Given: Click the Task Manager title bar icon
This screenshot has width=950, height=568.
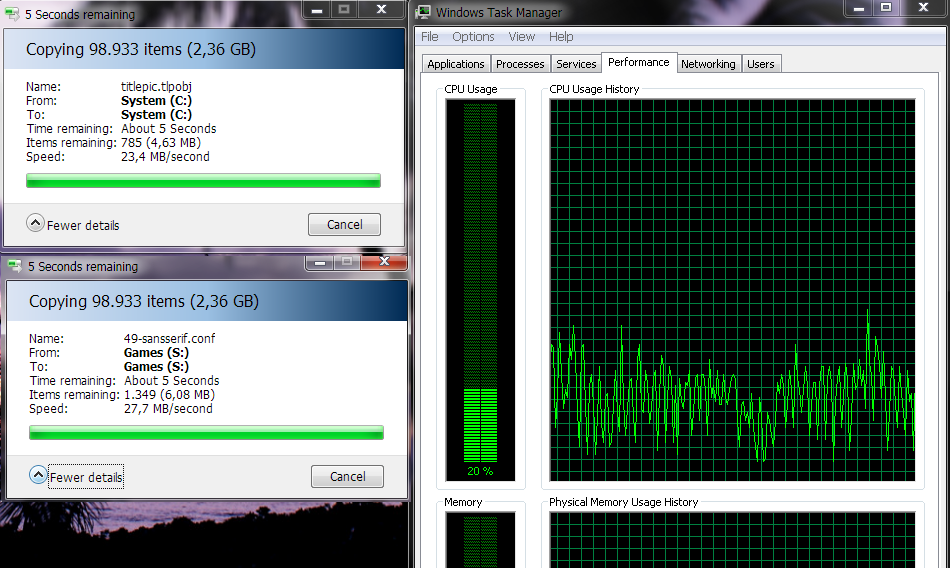Looking at the screenshot, I should [x=424, y=12].
